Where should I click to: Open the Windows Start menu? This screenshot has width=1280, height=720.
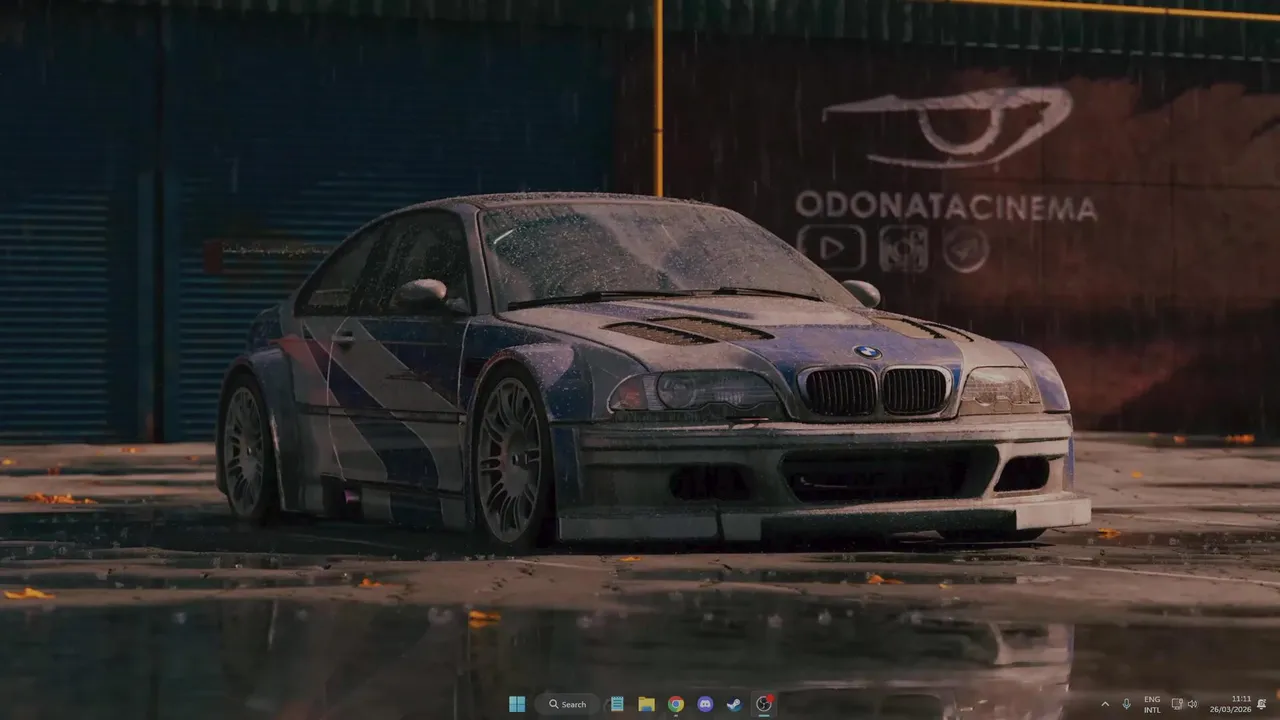click(517, 704)
